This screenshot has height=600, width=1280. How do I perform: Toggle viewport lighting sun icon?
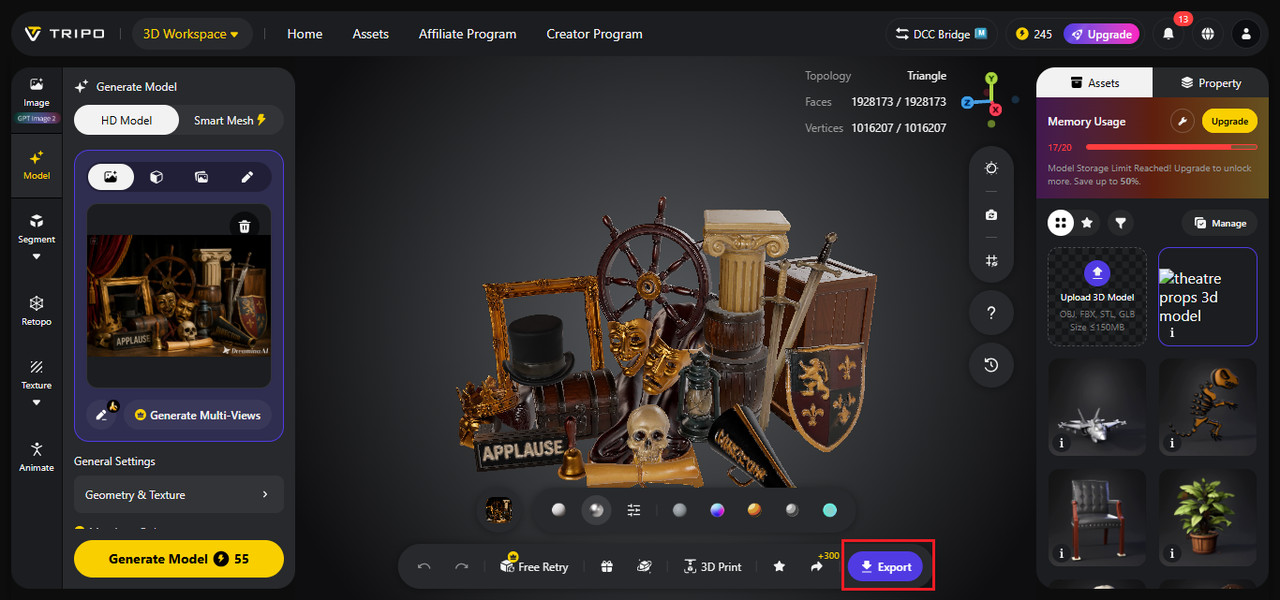[991, 168]
